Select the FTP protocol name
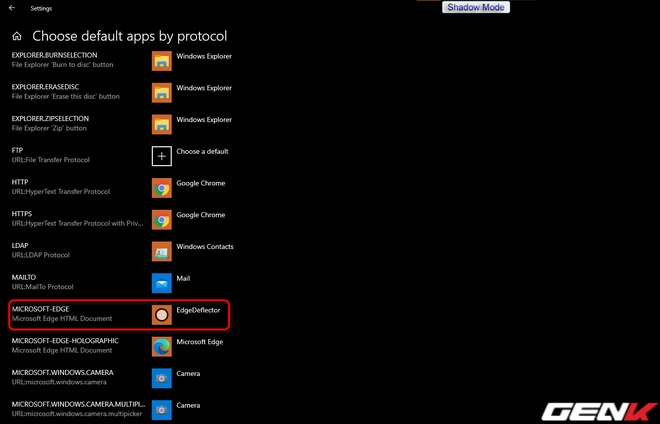 coord(17,150)
